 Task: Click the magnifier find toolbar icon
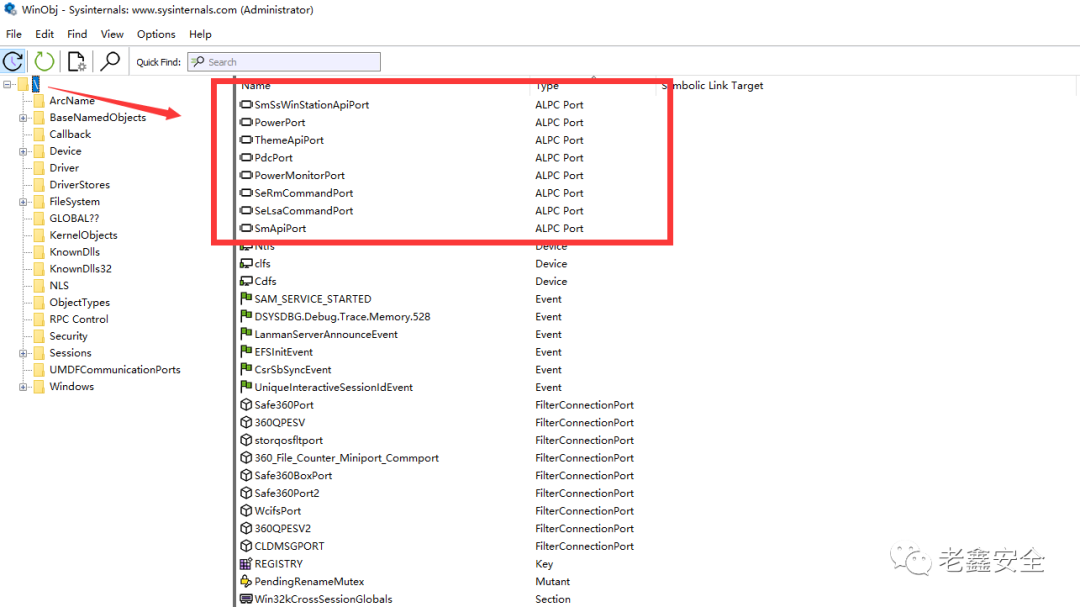[x=110, y=61]
